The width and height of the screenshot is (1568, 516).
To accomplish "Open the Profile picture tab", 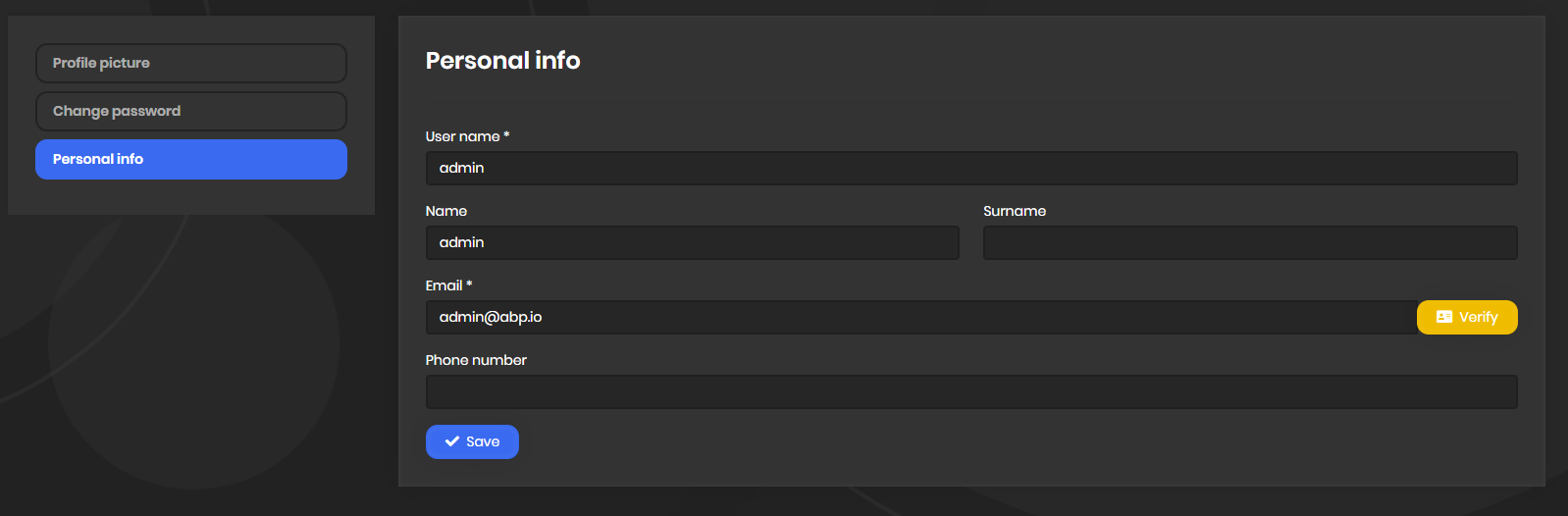I will pyautogui.click(x=191, y=63).
